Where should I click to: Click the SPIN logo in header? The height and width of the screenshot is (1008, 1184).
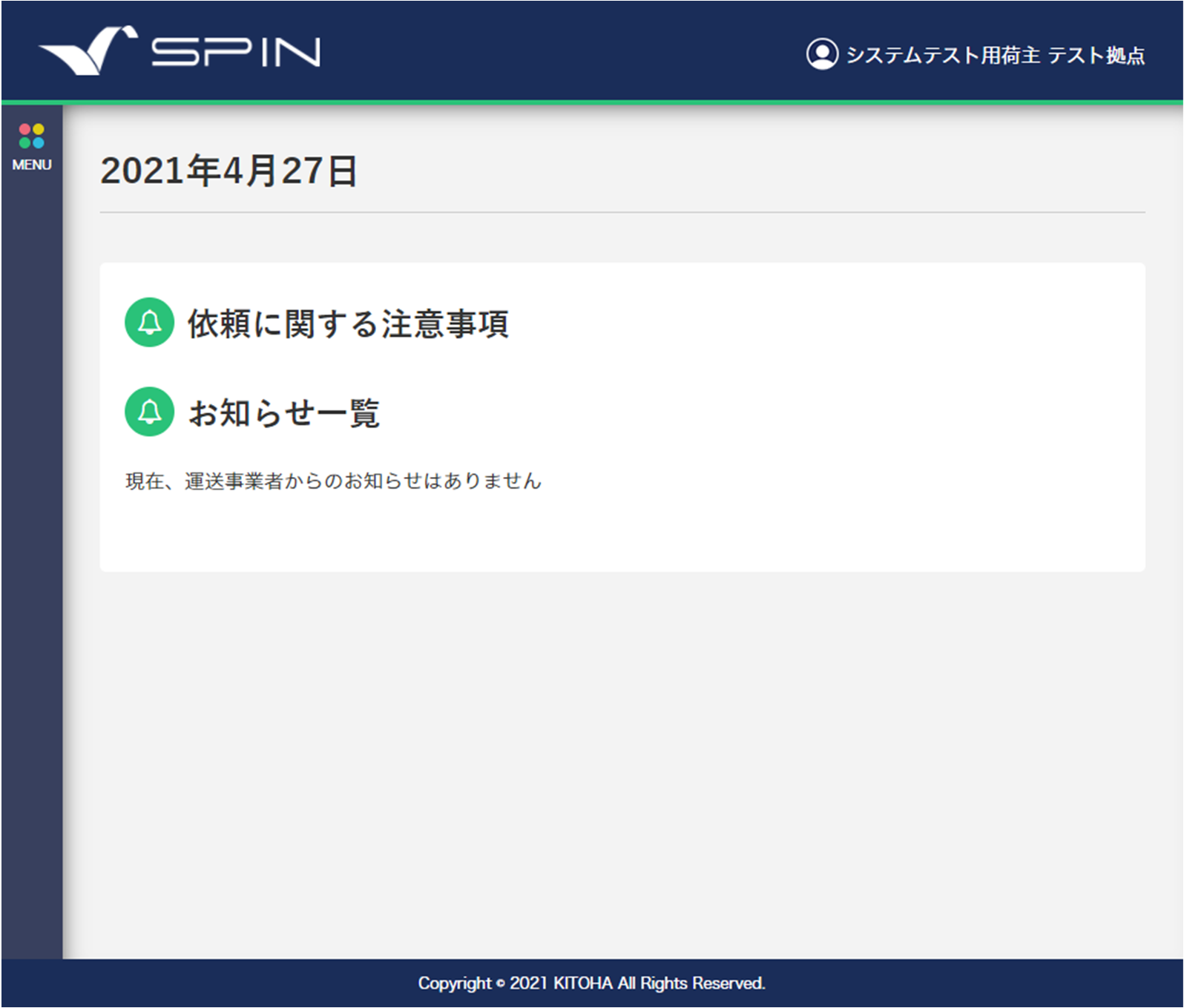coord(180,51)
